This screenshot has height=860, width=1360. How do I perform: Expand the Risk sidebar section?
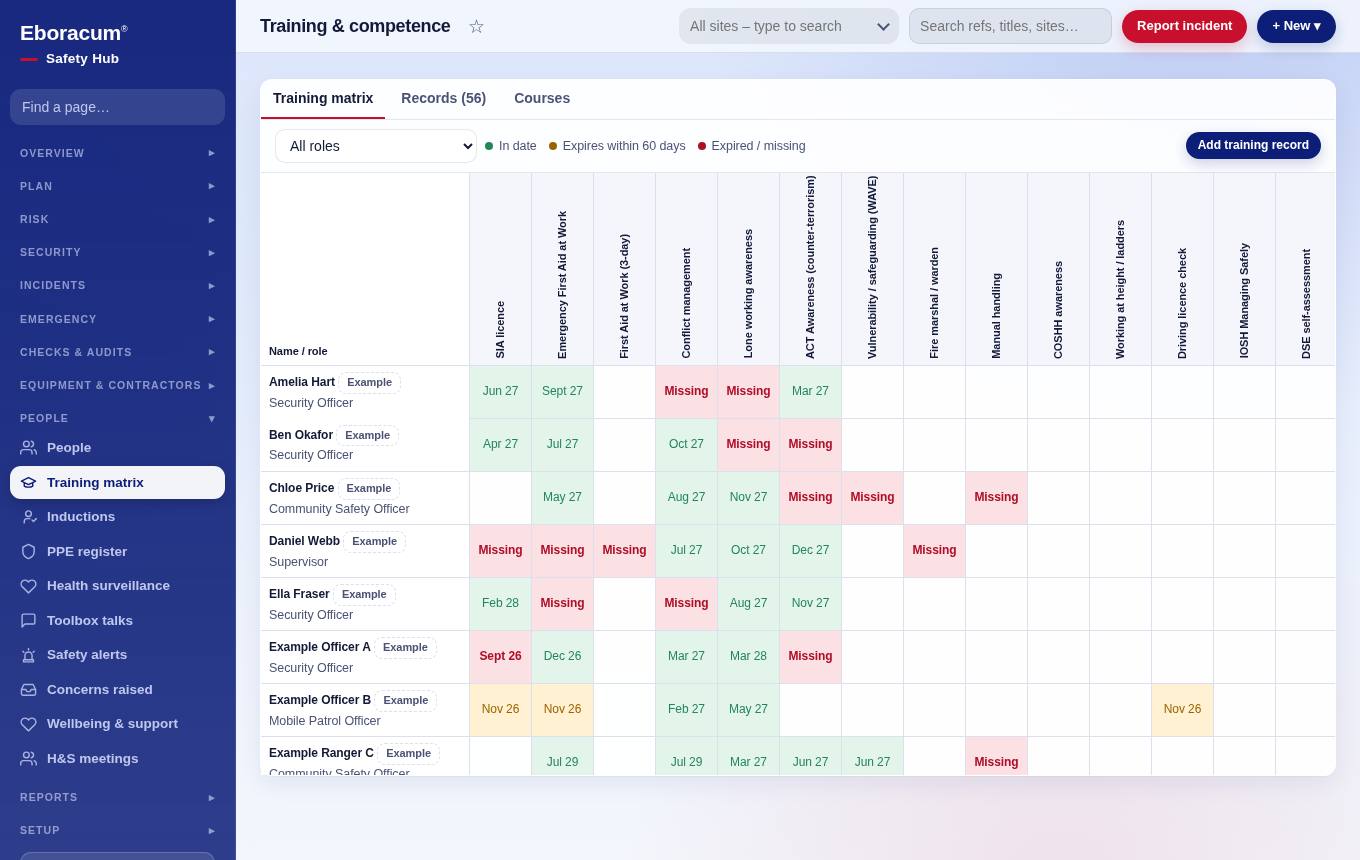click(117, 219)
